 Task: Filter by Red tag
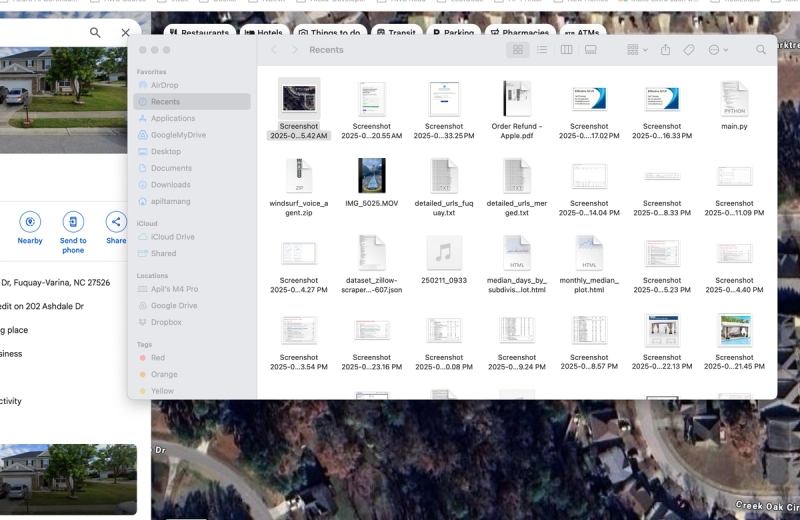pyautogui.click(x=157, y=358)
